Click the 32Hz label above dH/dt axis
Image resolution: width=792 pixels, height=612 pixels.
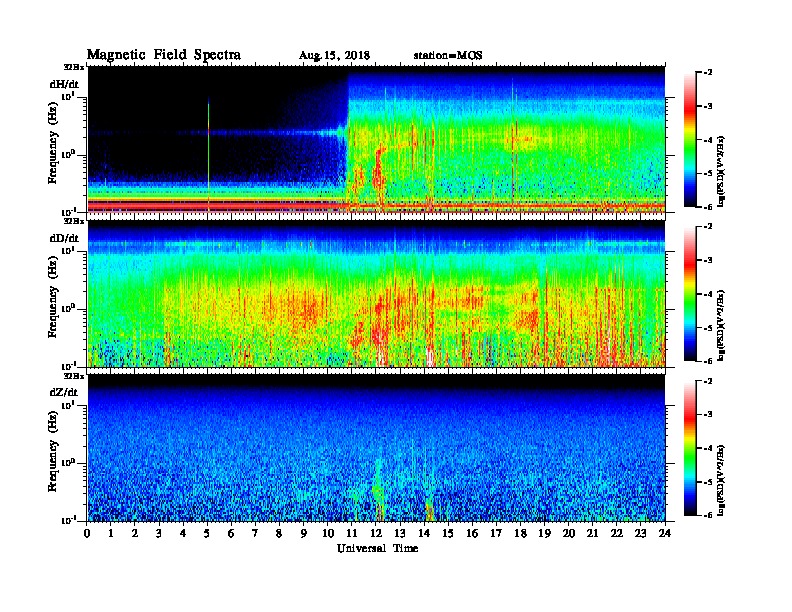pyautogui.click(x=73, y=67)
